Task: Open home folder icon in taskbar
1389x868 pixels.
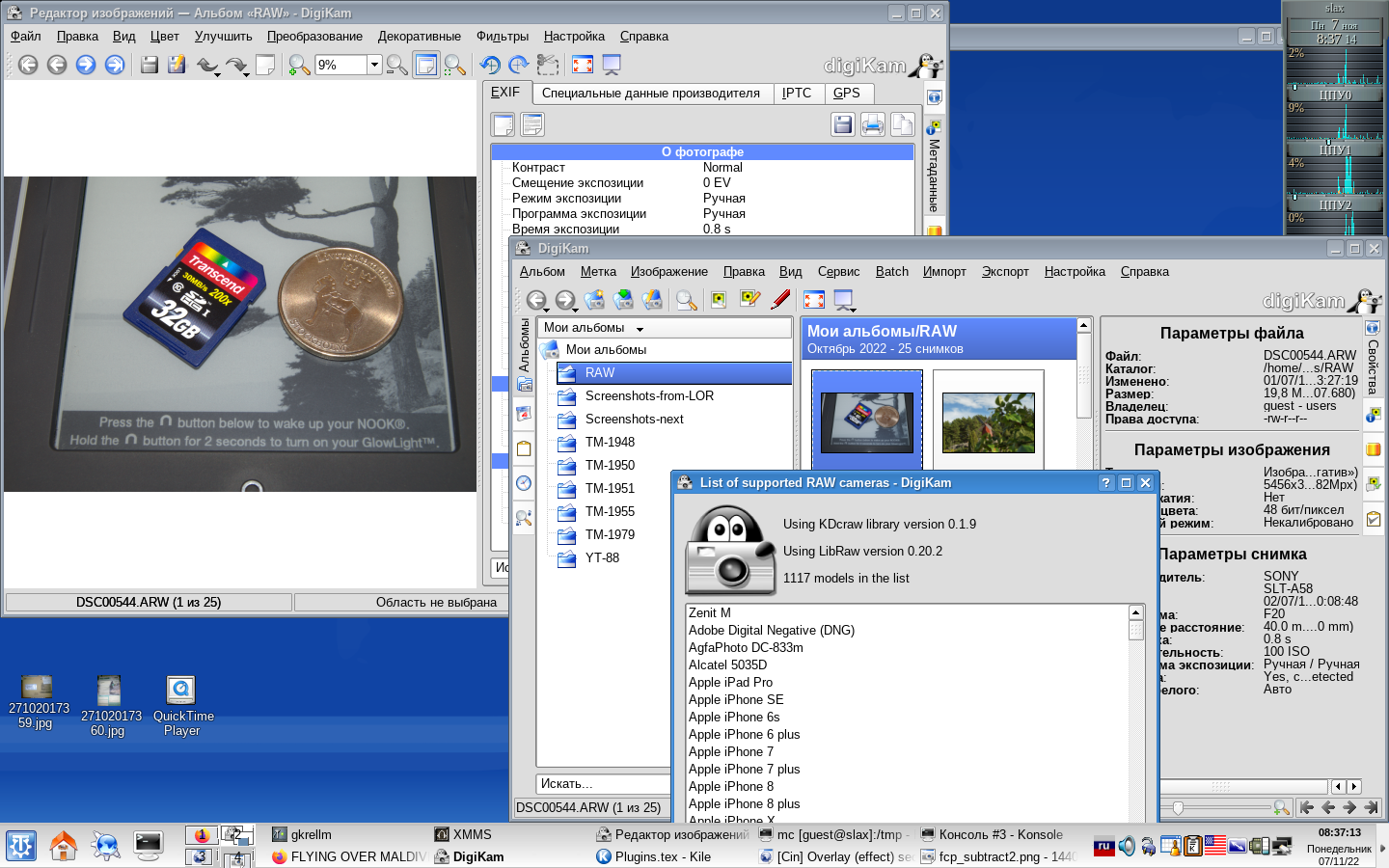Action: (x=64, y=846)
